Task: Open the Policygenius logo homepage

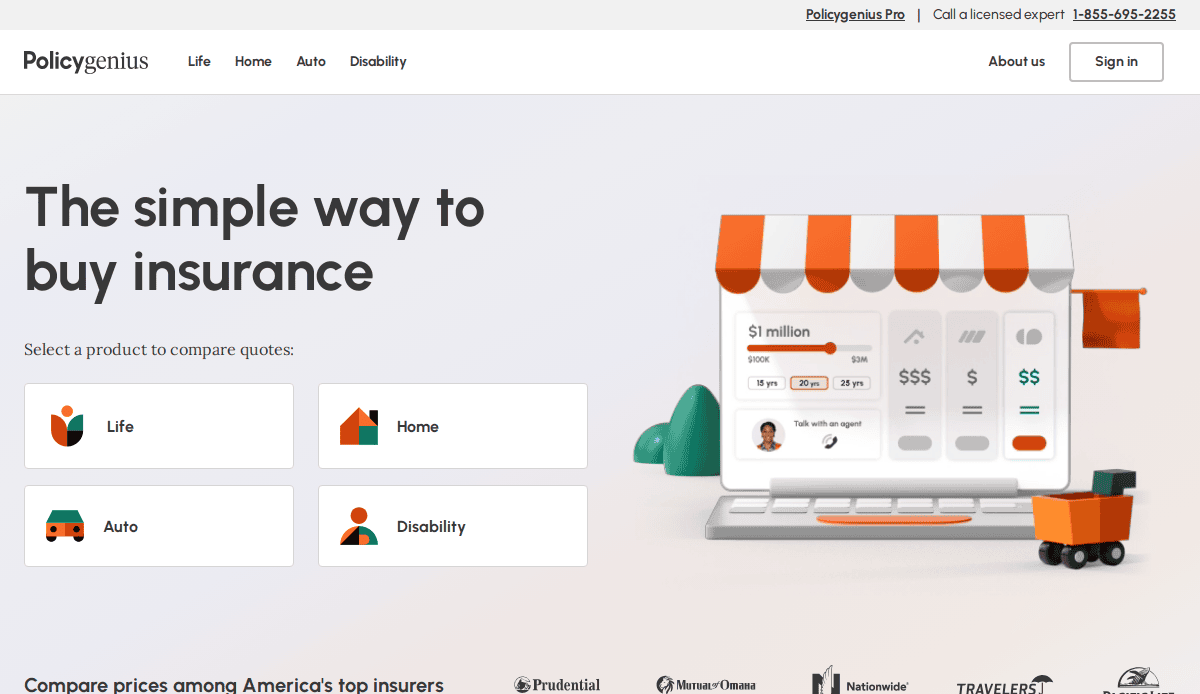Action: click(x=86, y=62)
